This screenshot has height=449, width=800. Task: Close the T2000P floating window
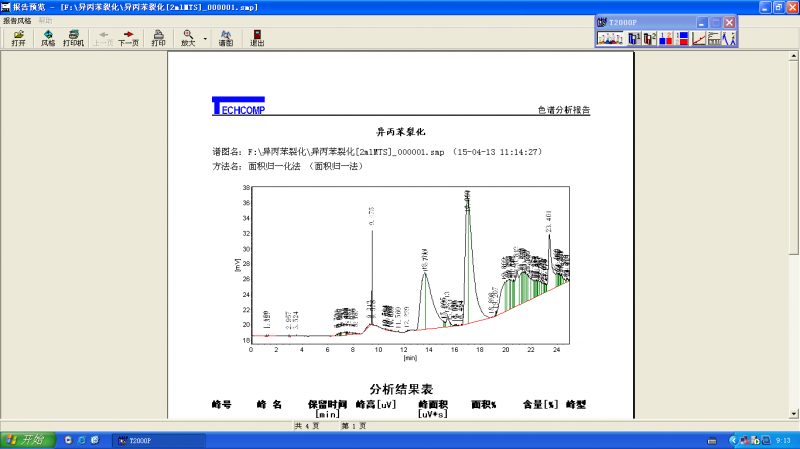(x=730, y=22)
